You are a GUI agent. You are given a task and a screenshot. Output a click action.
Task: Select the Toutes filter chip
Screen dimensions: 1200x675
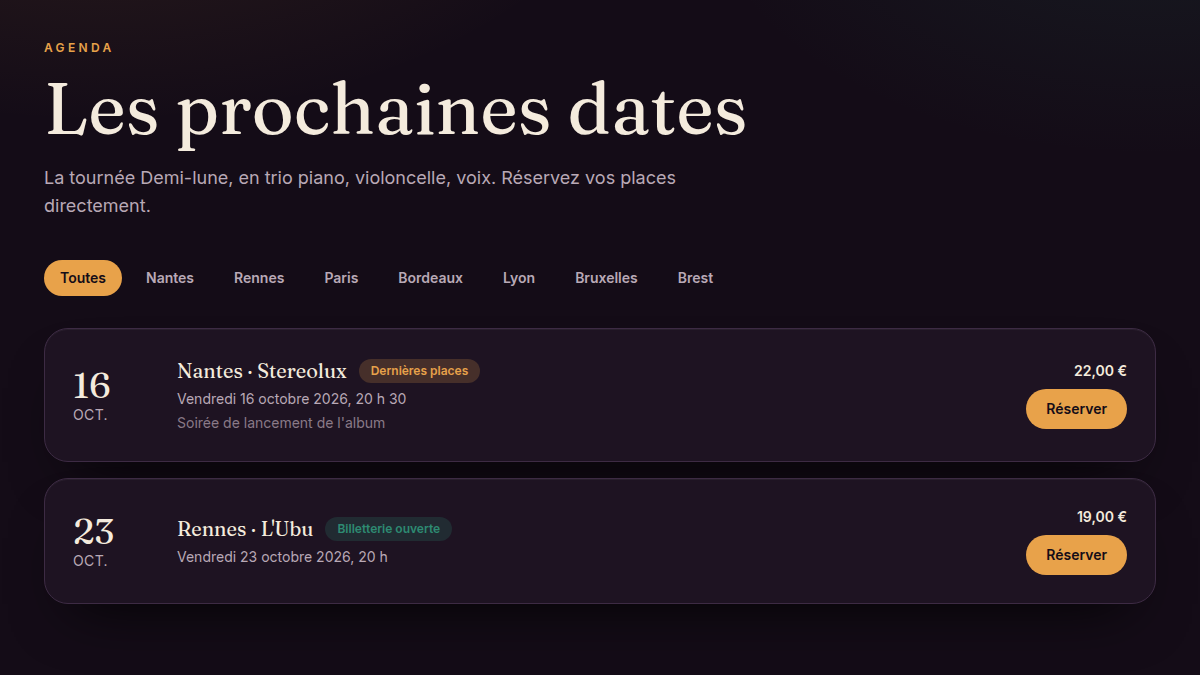[83, 278]
